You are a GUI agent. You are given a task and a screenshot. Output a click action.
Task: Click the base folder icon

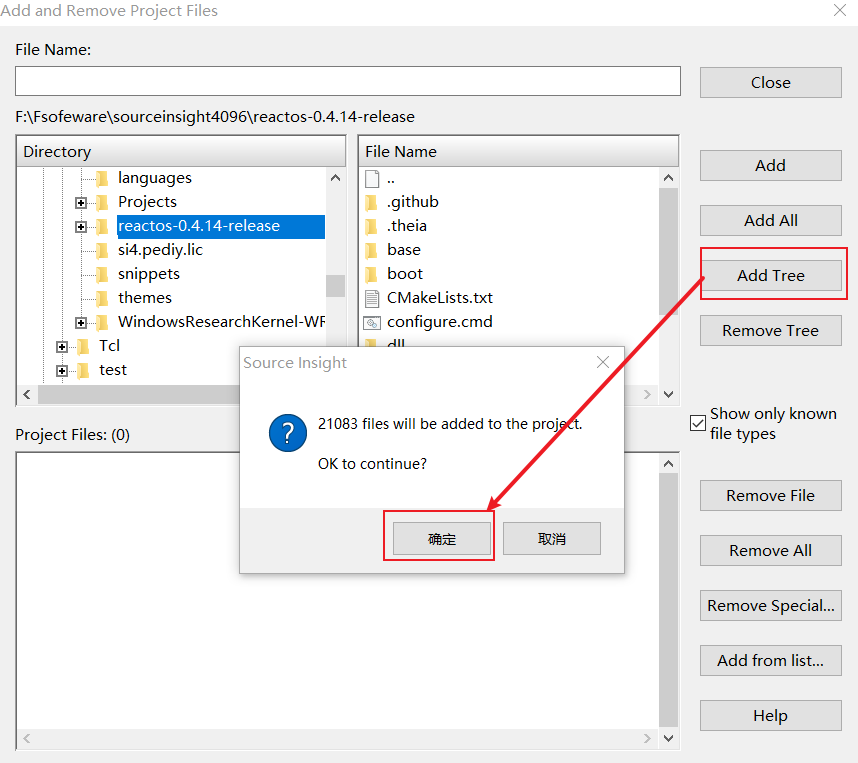(x=371, y=250)
